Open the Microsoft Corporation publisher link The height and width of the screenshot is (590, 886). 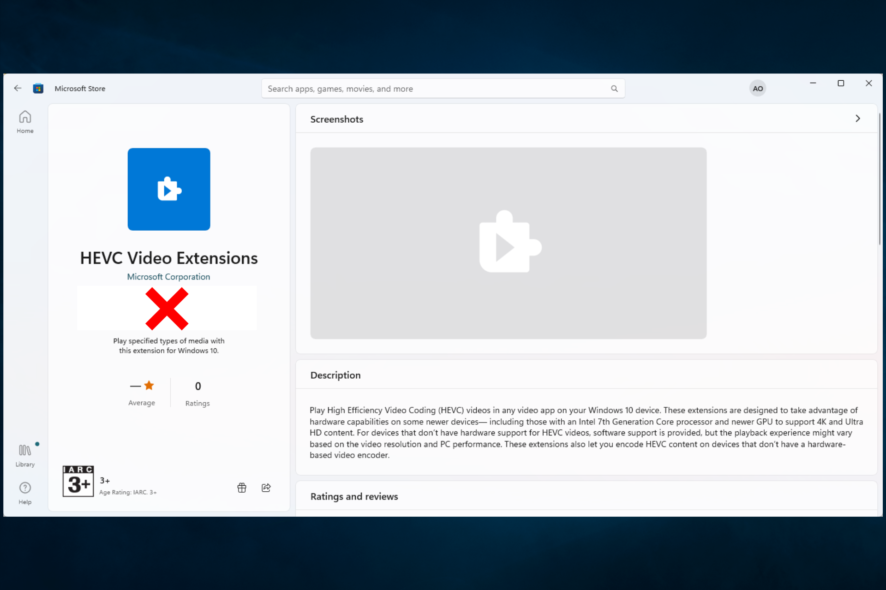coord(168,277)
